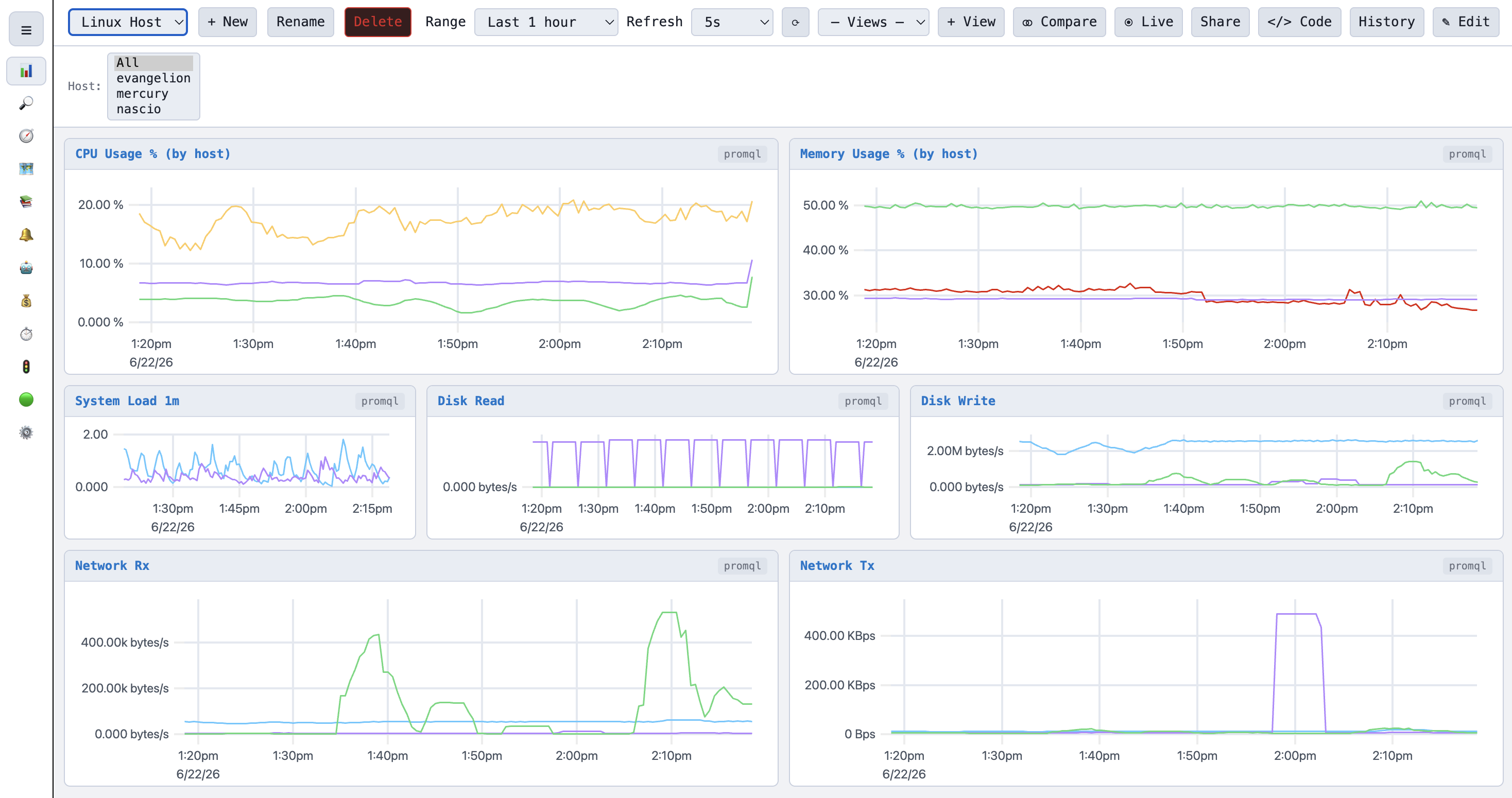This screenshot has width=1512, height=798.
Task: Select All in the Host list
Action: click(154, 63)
